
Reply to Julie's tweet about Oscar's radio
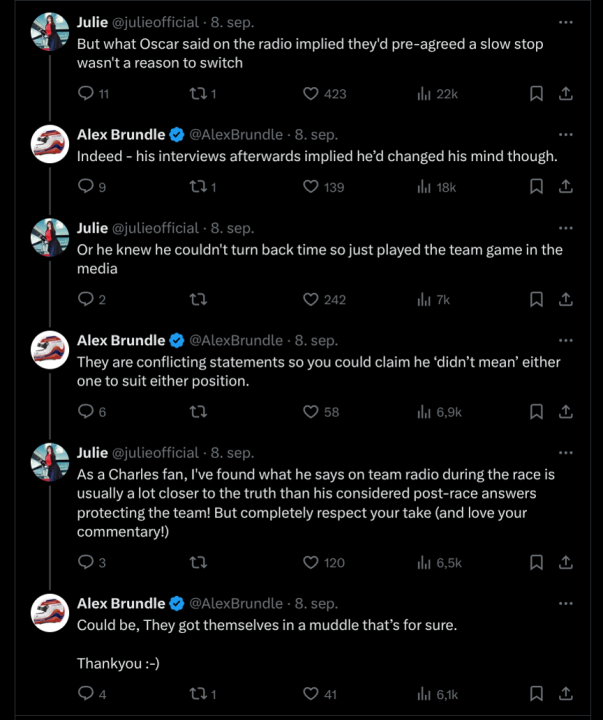[86, 93]
